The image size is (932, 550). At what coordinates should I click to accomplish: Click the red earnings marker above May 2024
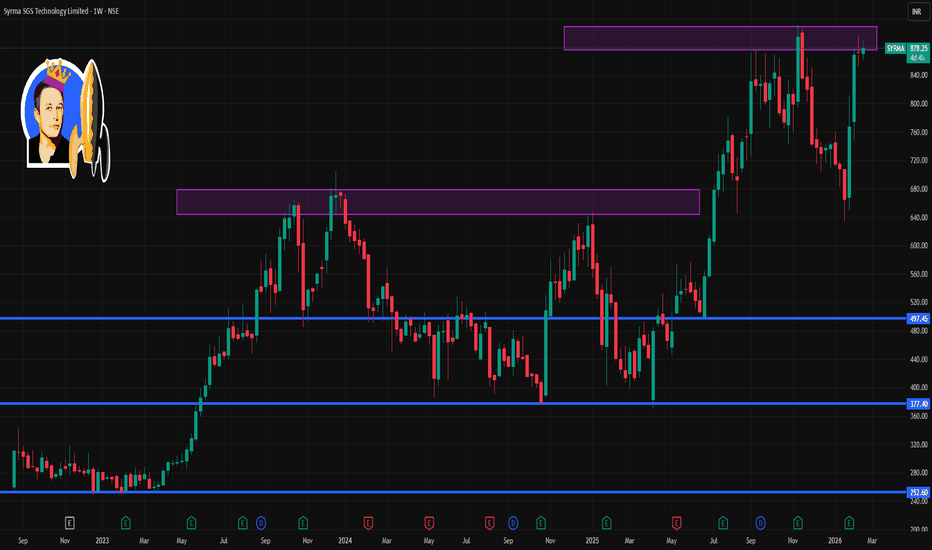coord(429,523)
